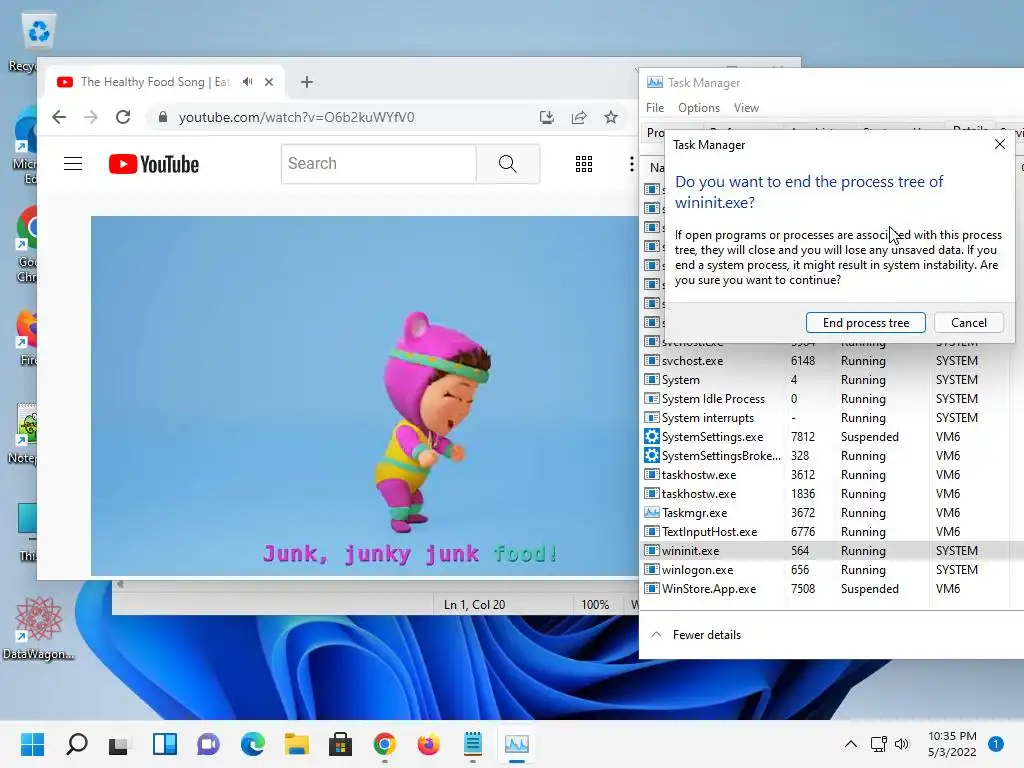Image resolution: width=1024 pixels, height=768 pixels.
Task: Open Task View on taskbar
Action: click(x=118, y=744)
